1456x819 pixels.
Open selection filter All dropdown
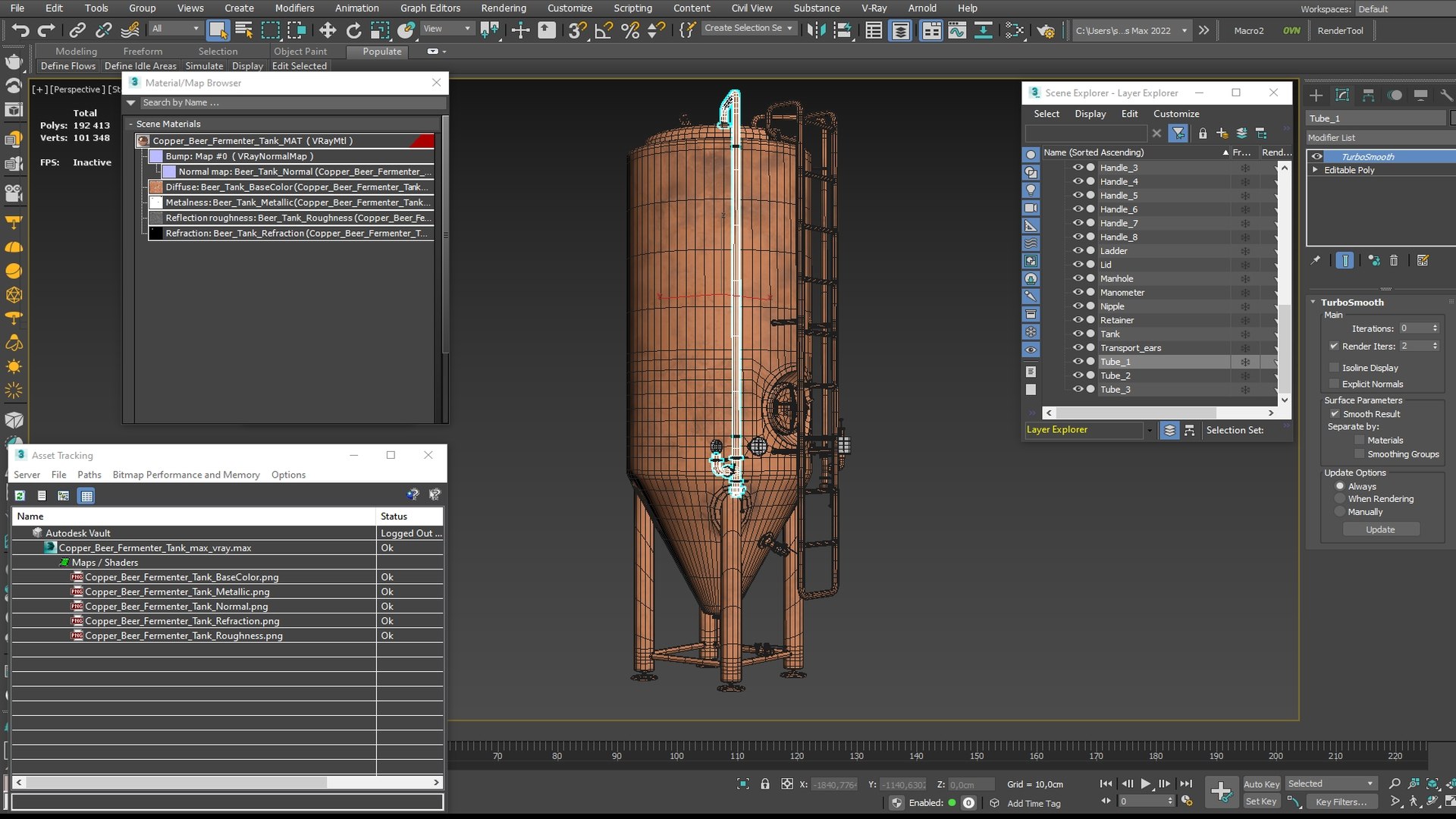(175, 29)
